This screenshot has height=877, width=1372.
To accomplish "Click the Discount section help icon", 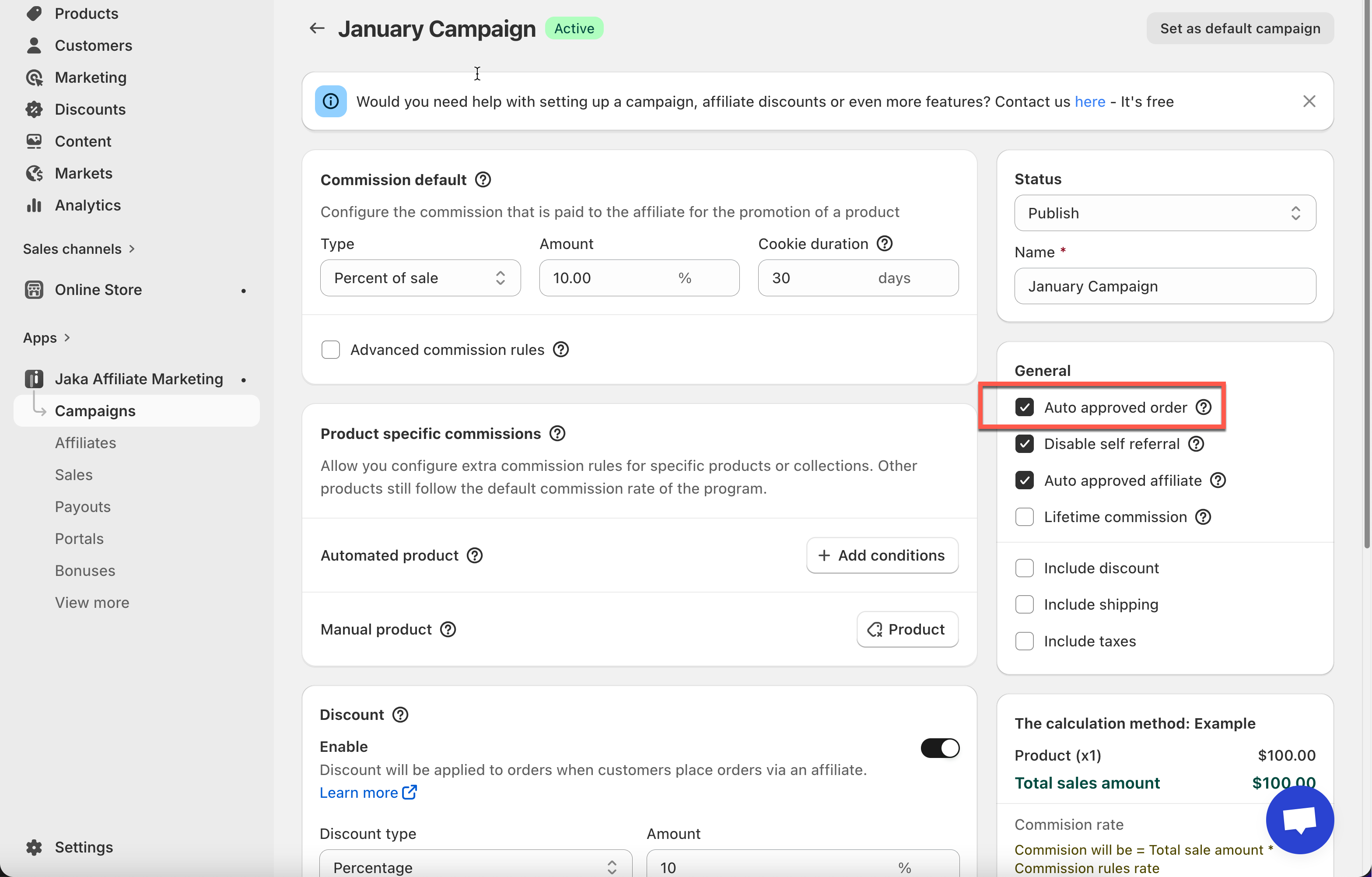I will [401, 715].
